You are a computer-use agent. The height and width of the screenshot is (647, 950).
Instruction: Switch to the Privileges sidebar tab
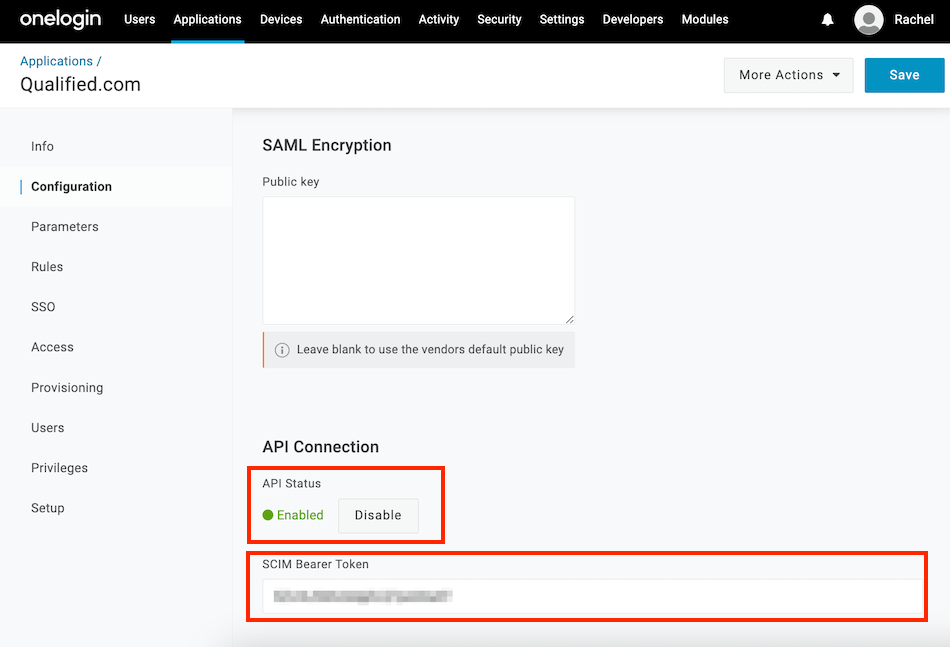pyautogui.click(x=59, y=468)
